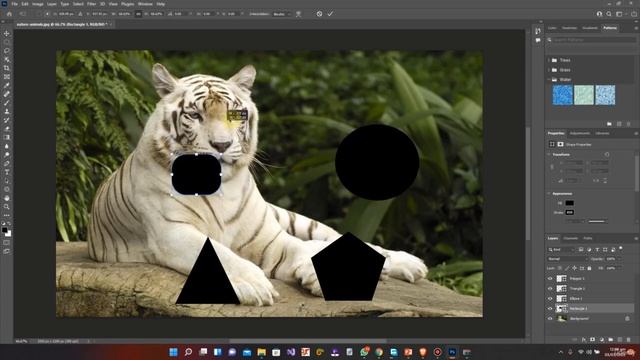Screen dimensions: 640x360
Task: Hide the Polygon 1 layer
Action: (x=550, y=278)
